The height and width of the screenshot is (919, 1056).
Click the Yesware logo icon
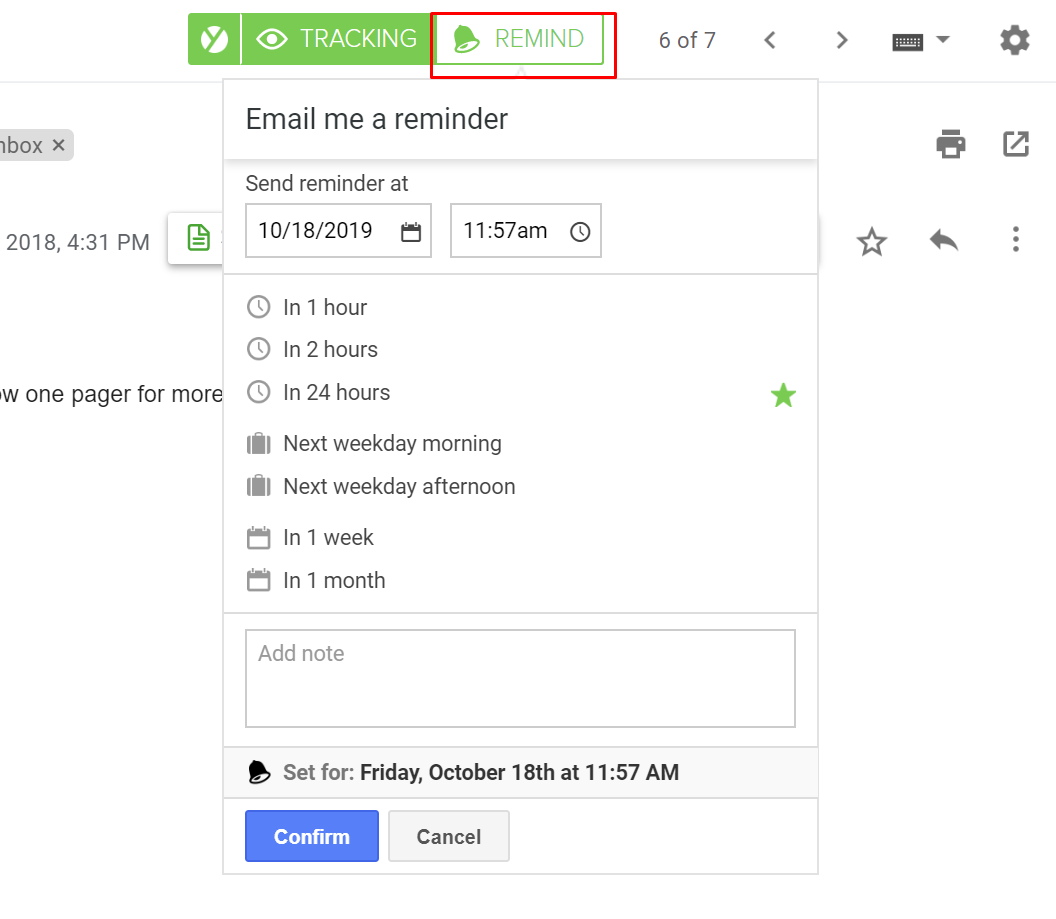214,39
